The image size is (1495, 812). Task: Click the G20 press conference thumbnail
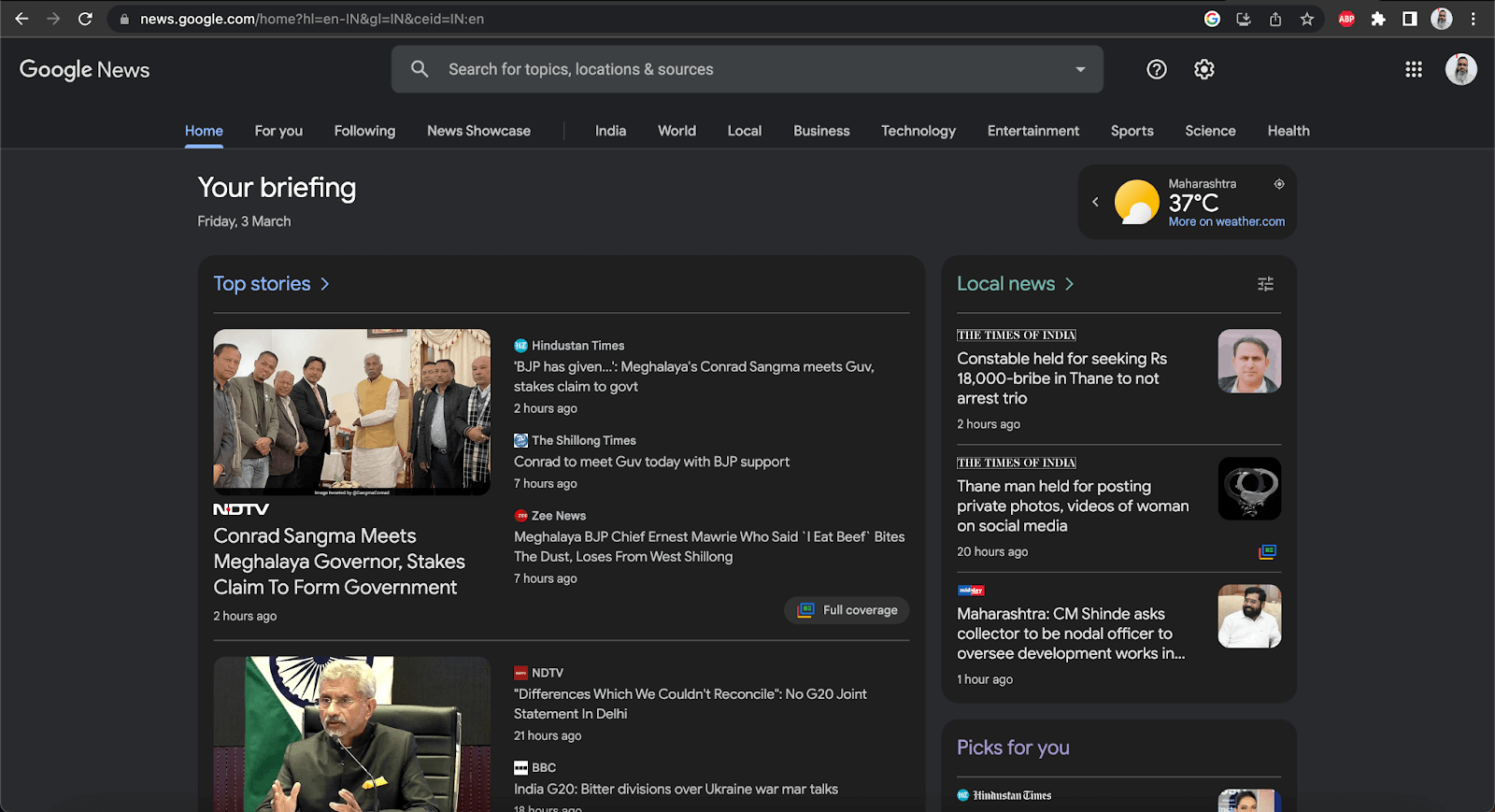(x=351, y=734)
